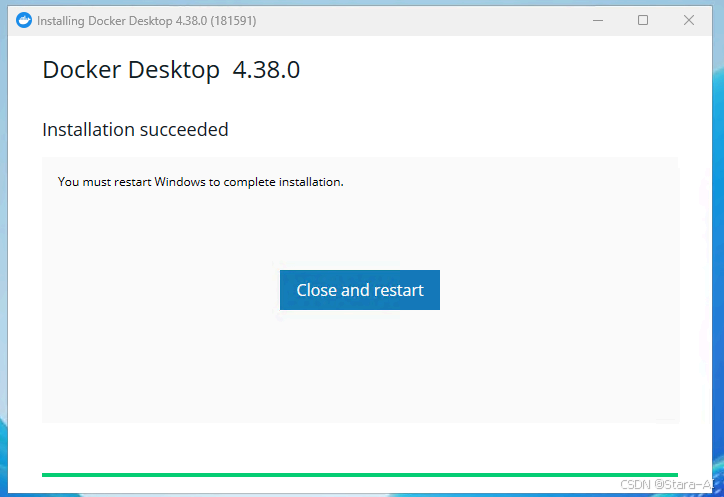Close the Docker installer window
The image size is (724, 497).
(x=688, y=20)
